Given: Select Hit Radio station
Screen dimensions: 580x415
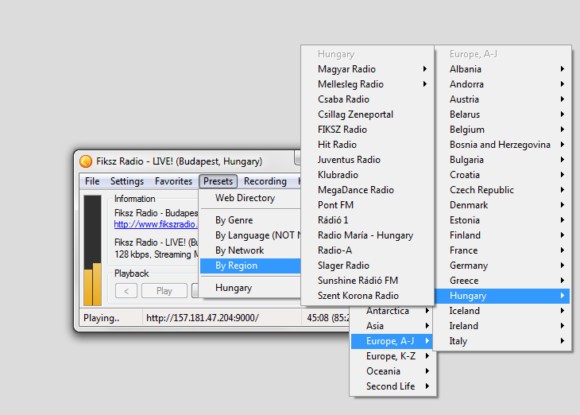Looking at the screenshot, I should click(368, 145).
